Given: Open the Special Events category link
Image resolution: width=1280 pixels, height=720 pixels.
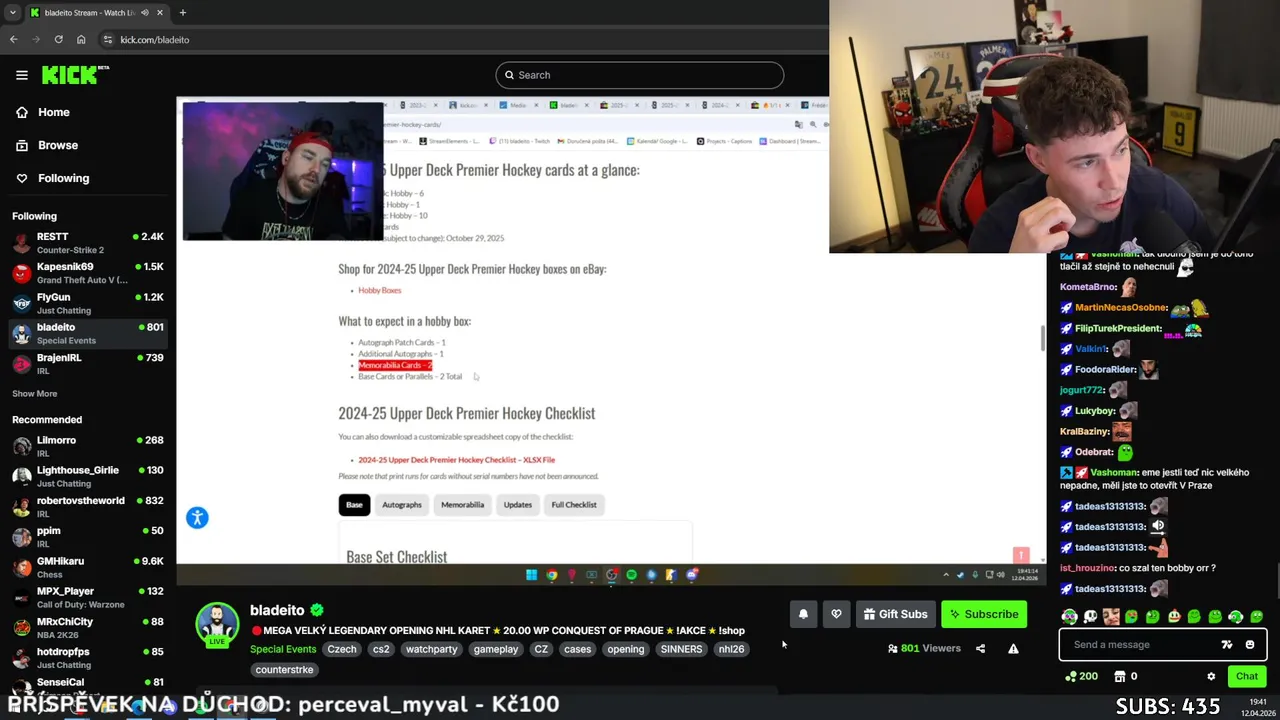Looking at the screenshot, I should [283, 649].
